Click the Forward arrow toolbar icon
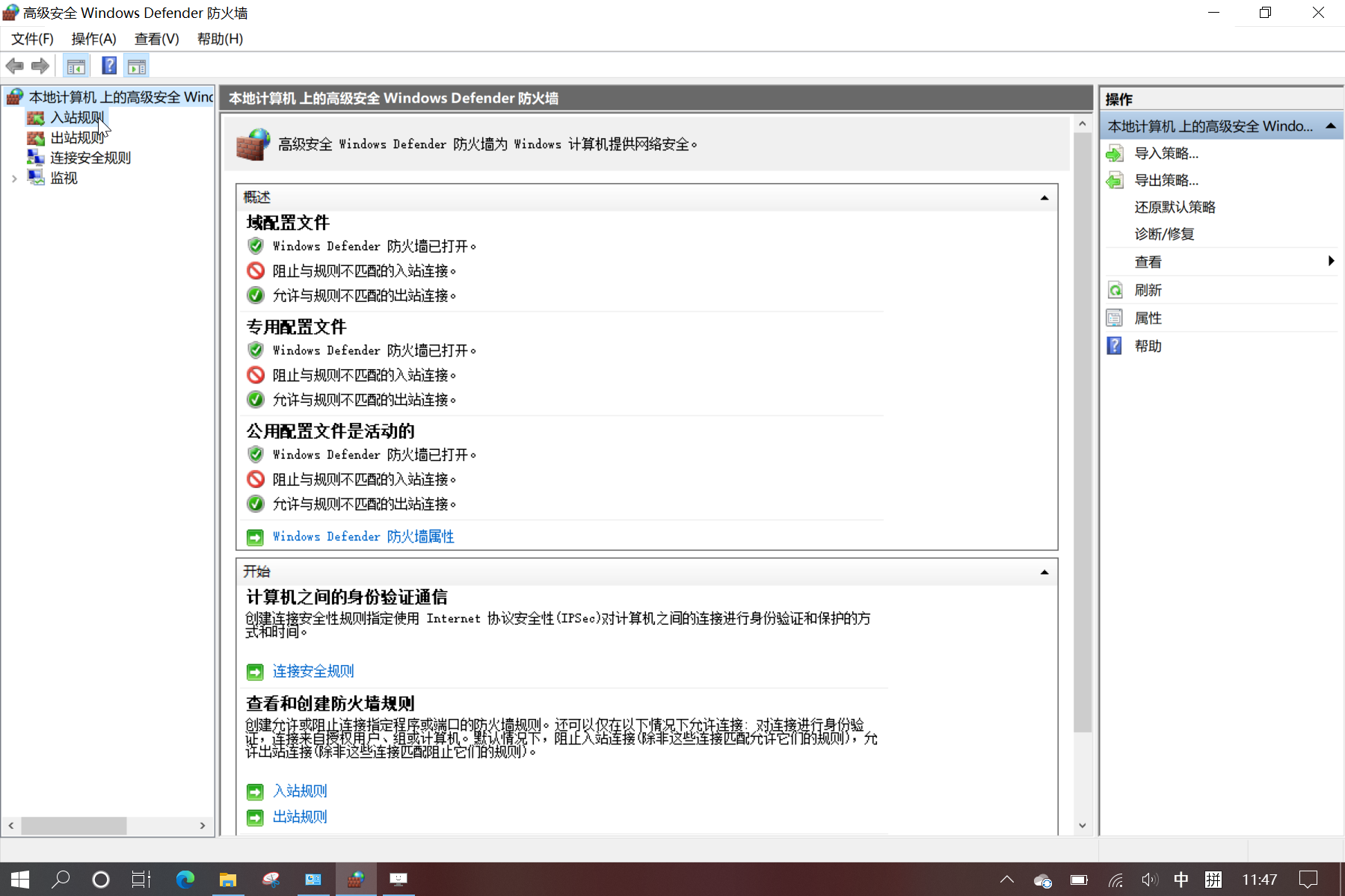 [x=40, y=67]
